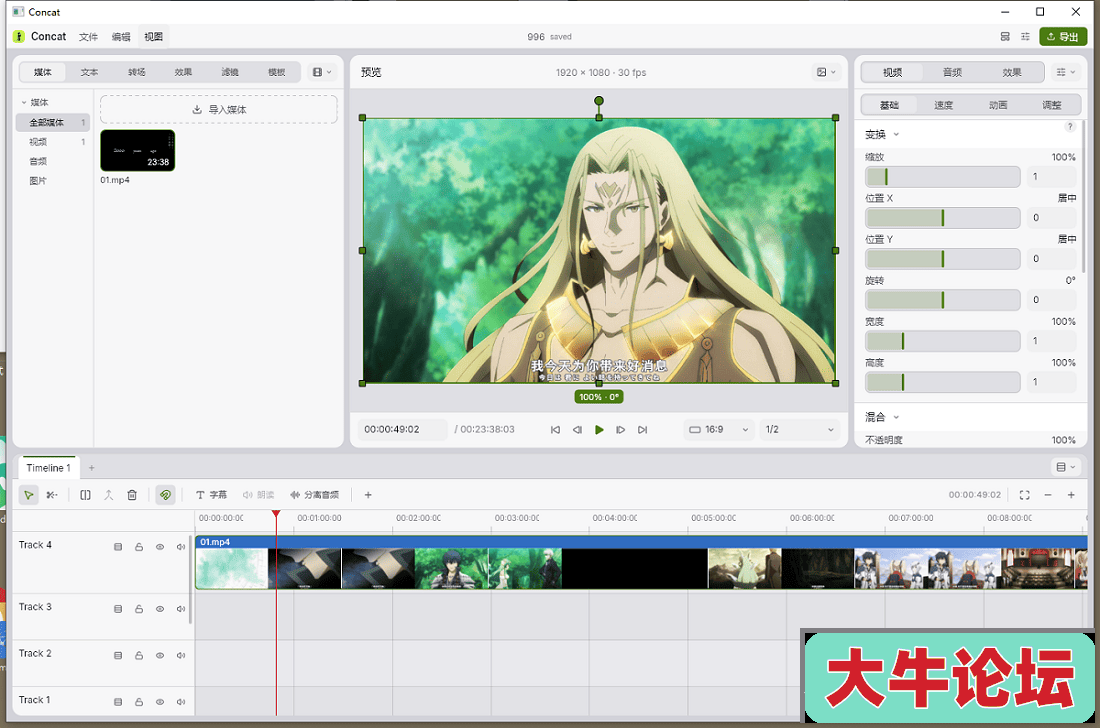Click the split clip icon

(x=86, y=495)
